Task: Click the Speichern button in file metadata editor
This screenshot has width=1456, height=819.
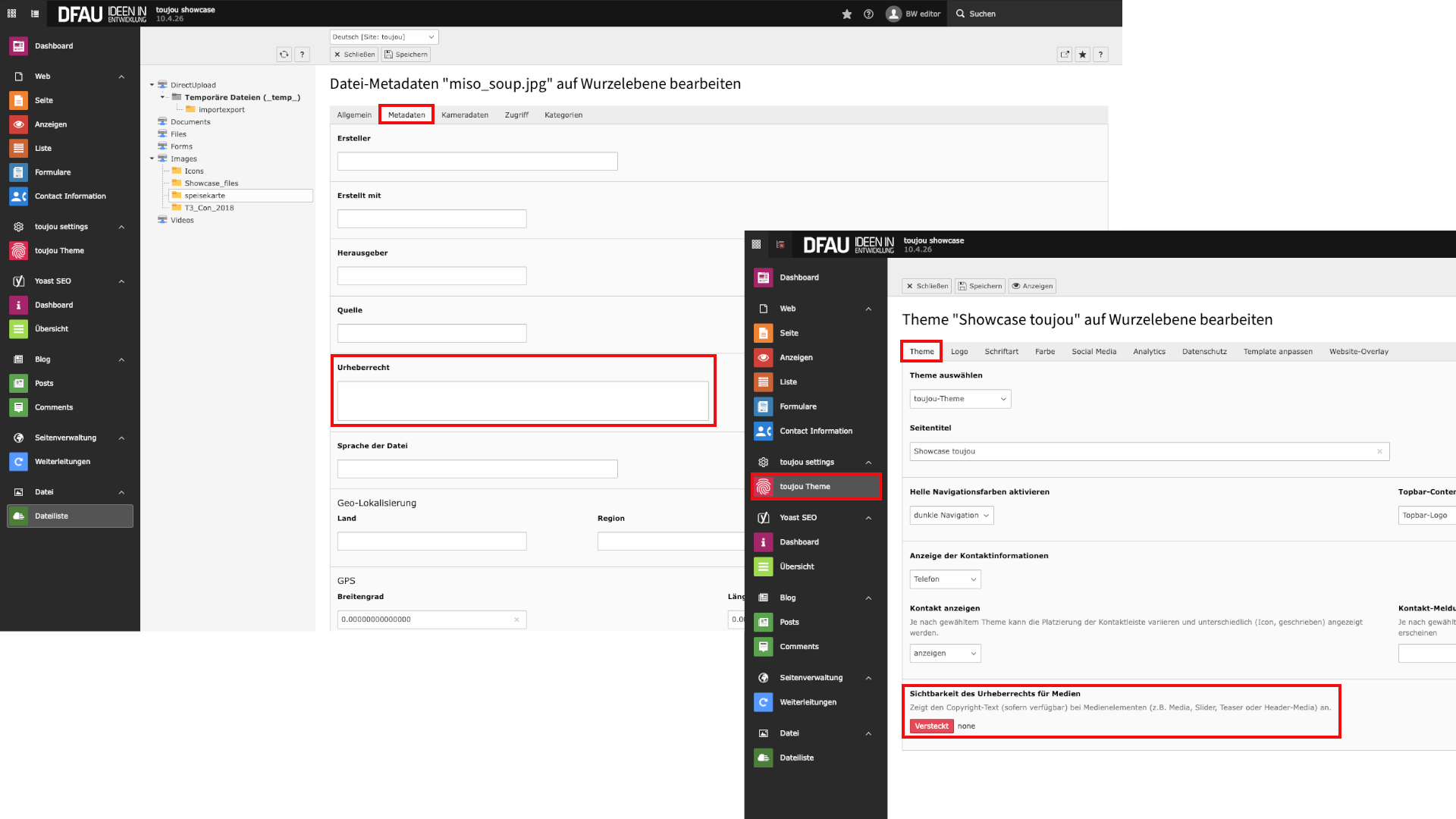Action: tap(406, 55)
